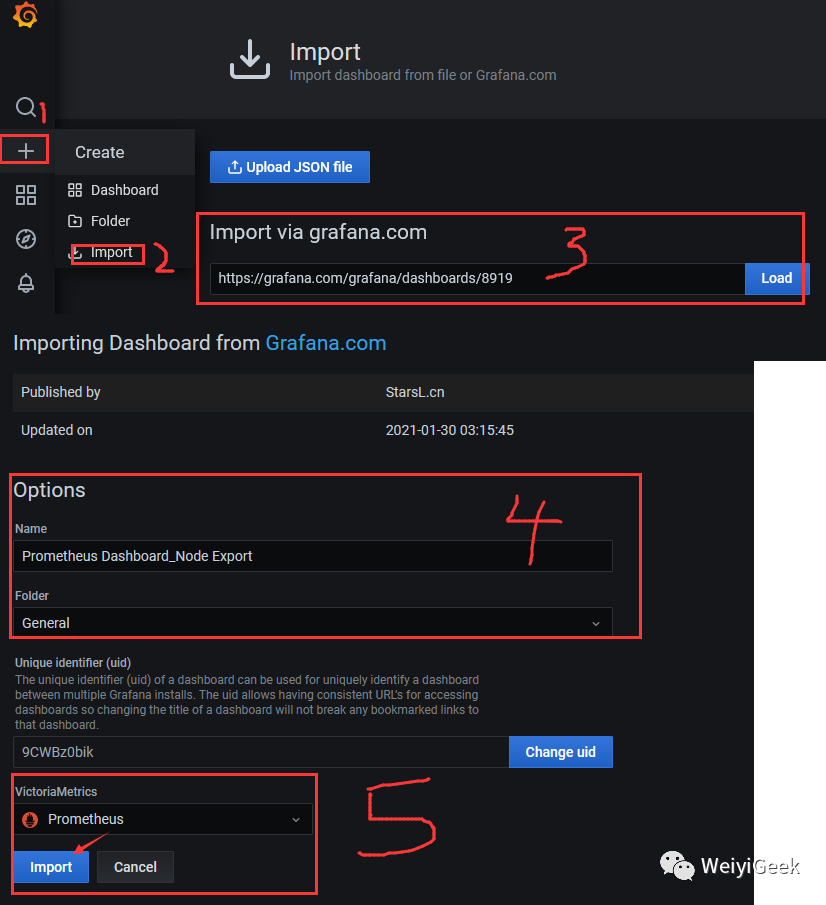Click the blue Import button at bottom
The height and width of the screenshot is (905, 826).
tap(51, 867)
